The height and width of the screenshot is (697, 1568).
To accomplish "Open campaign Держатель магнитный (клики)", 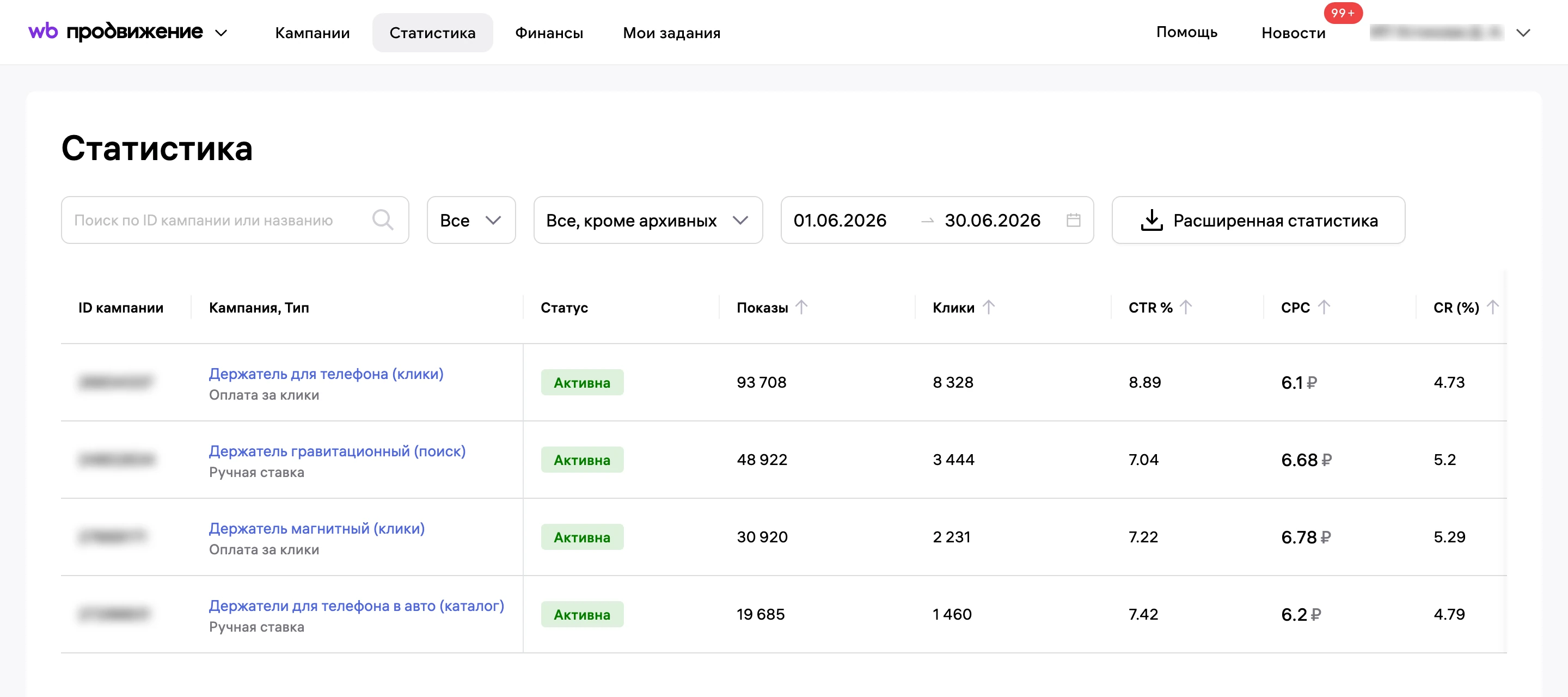I will click(316, 528).
